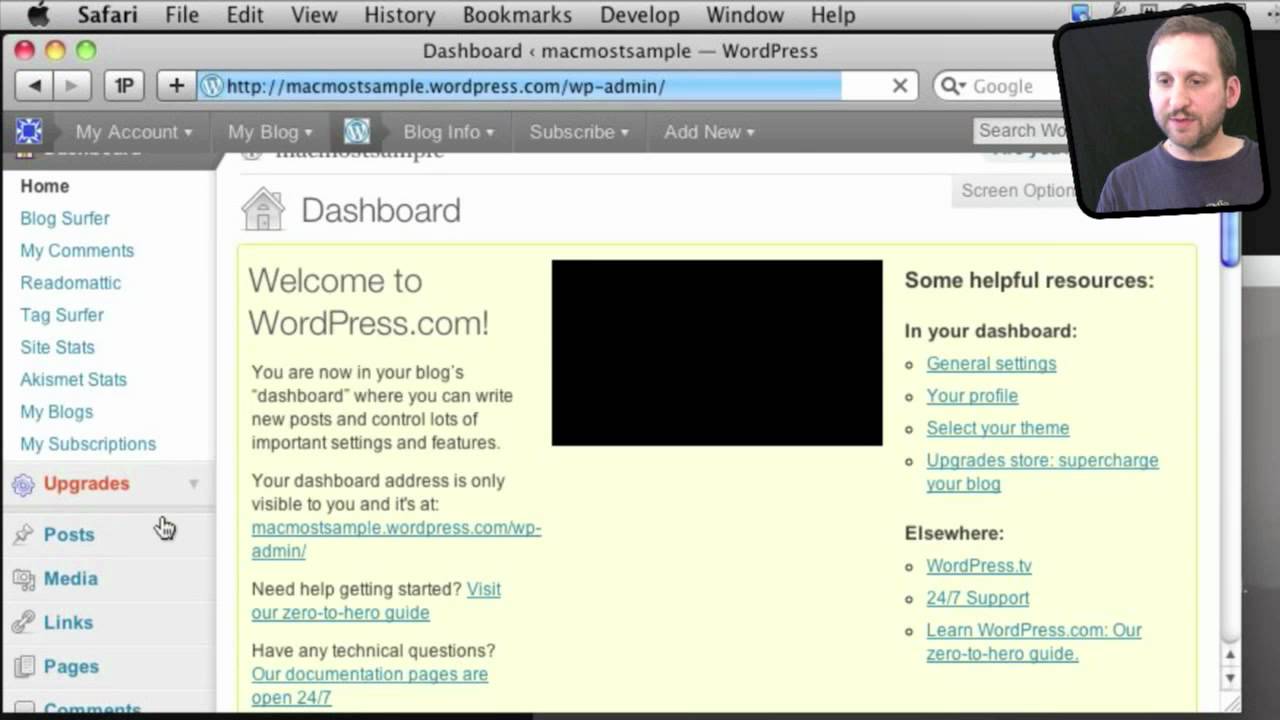
Task: Open the Safari menu
Action: (x=107, y=15)
